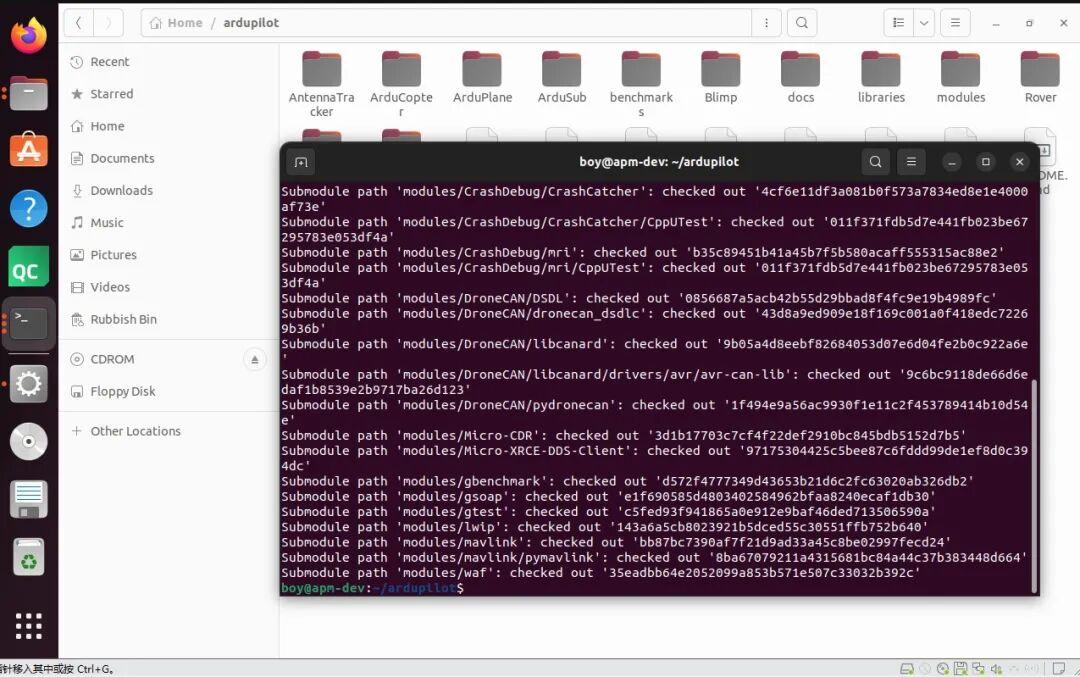1080x677 pixels.
Task: Open Music in the sidebar
Action: [169, 222]
